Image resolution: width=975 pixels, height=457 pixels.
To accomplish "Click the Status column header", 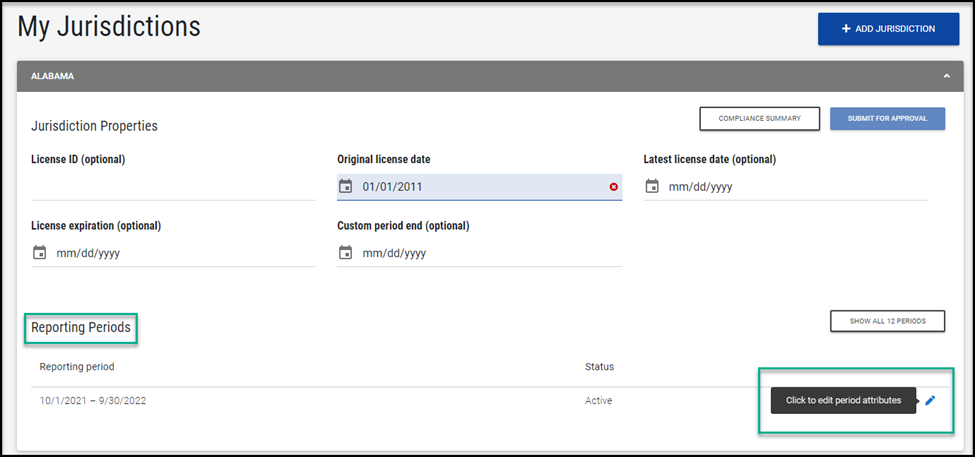I will coord(599,367).
